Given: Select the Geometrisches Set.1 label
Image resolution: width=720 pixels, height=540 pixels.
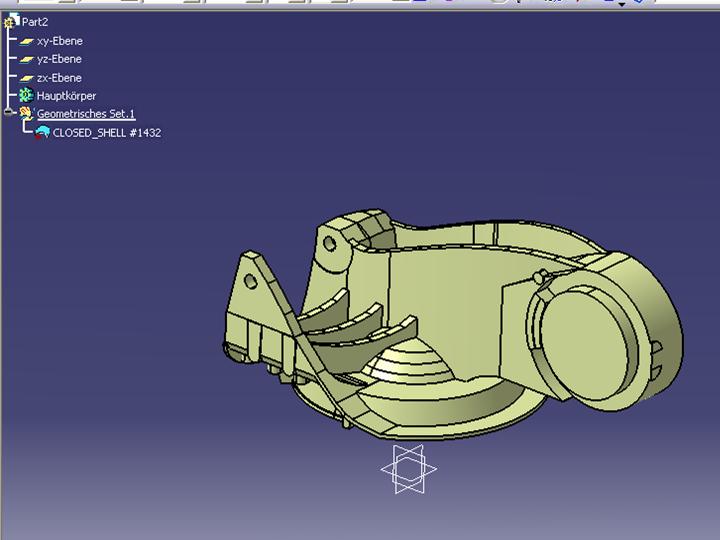Looking at the screenshot, I should pos(86,114).
